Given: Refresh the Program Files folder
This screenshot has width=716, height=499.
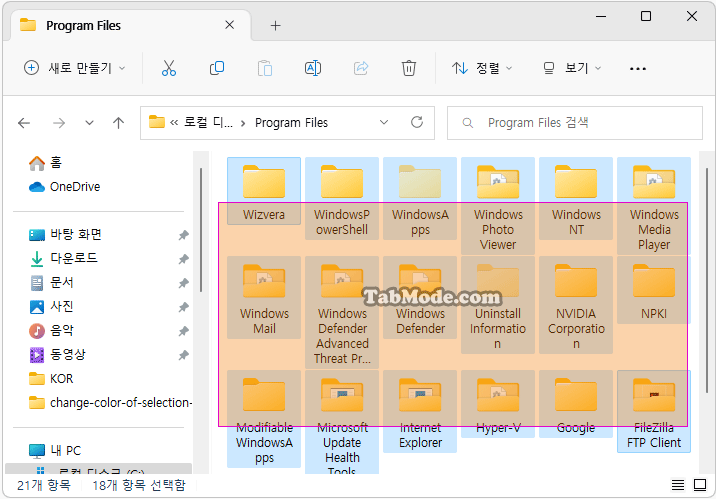Looking at the screenshot, I should (416, 122).
